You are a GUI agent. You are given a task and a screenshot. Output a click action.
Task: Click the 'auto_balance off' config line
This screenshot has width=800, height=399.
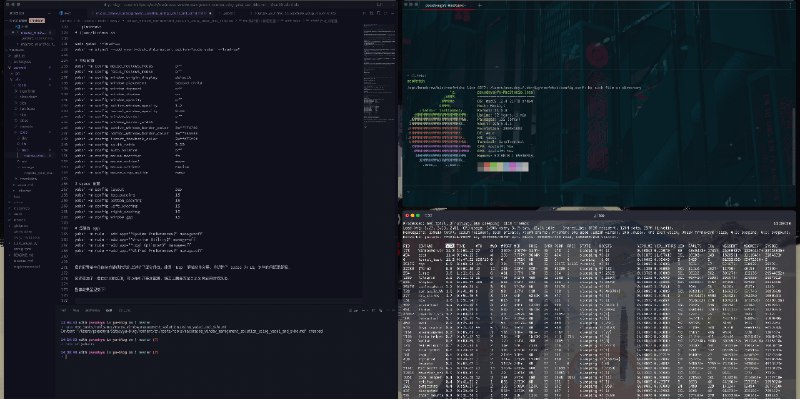pos(129,150)
